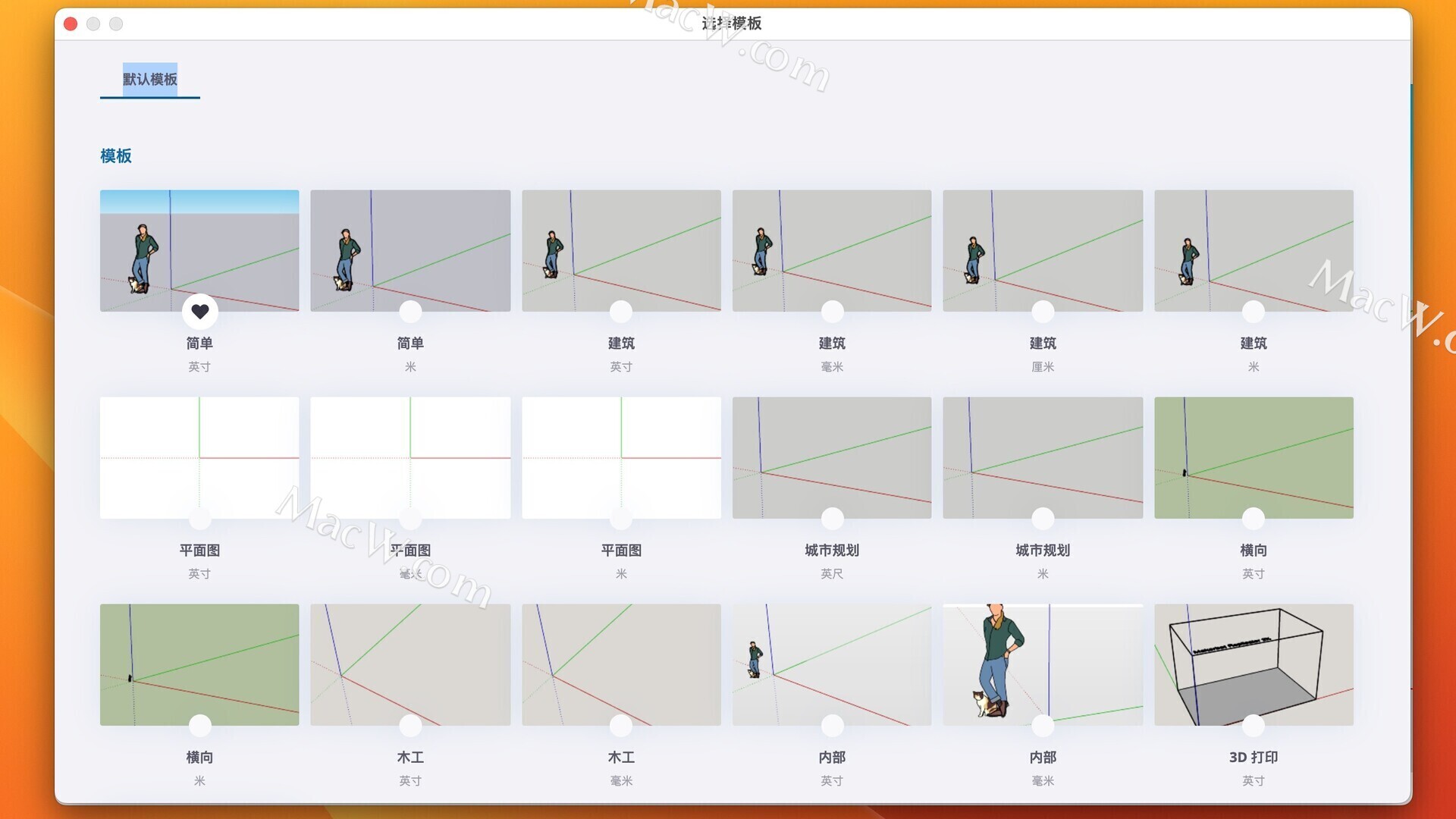1456x819 pixels.
Task: Favorite the 建筑 厘米 template
Action: pos(1043,311)
